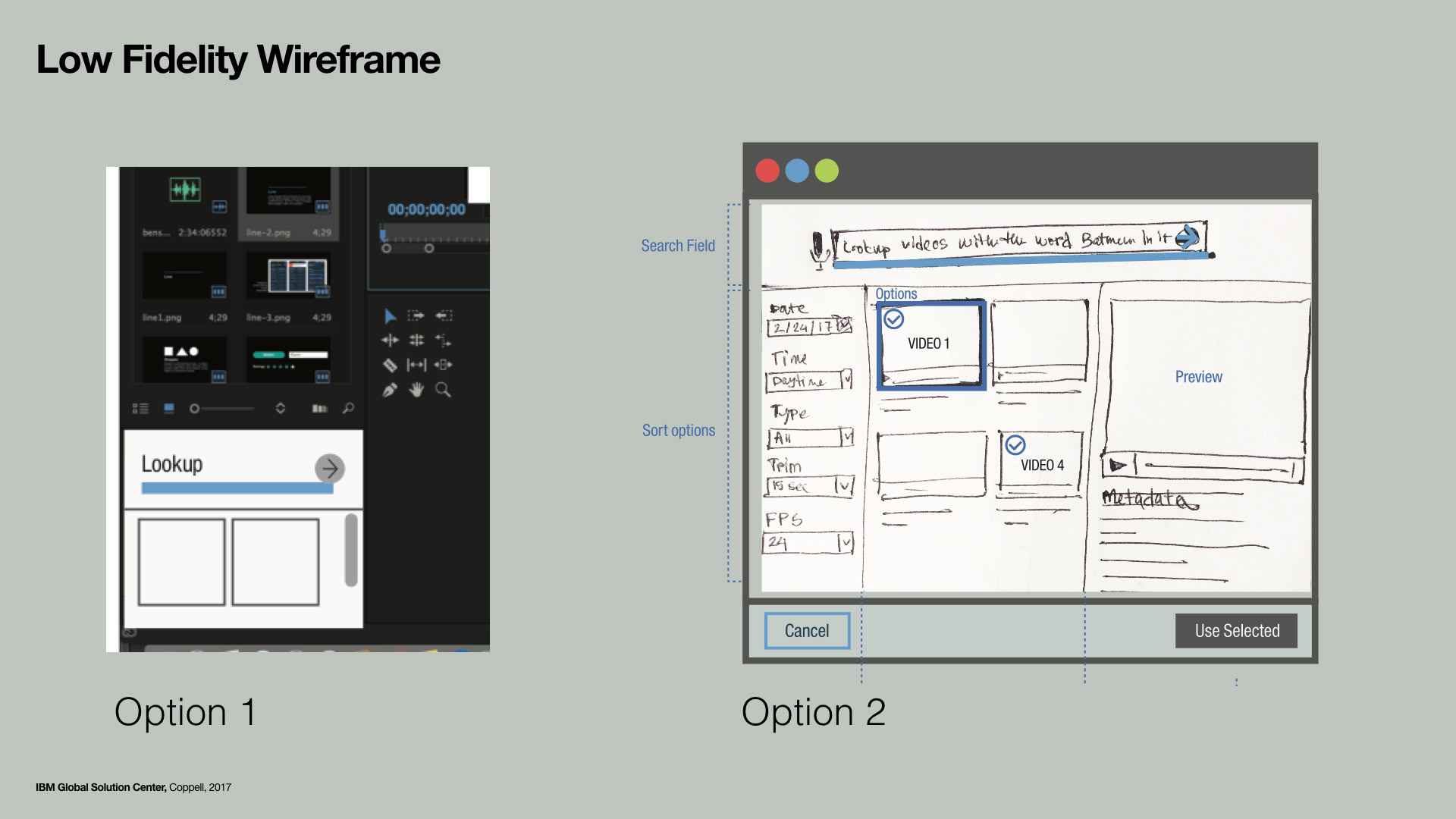Screen dimensions: 1456x819
Task: Select the Razor tool
Action: tap(390, 366)
